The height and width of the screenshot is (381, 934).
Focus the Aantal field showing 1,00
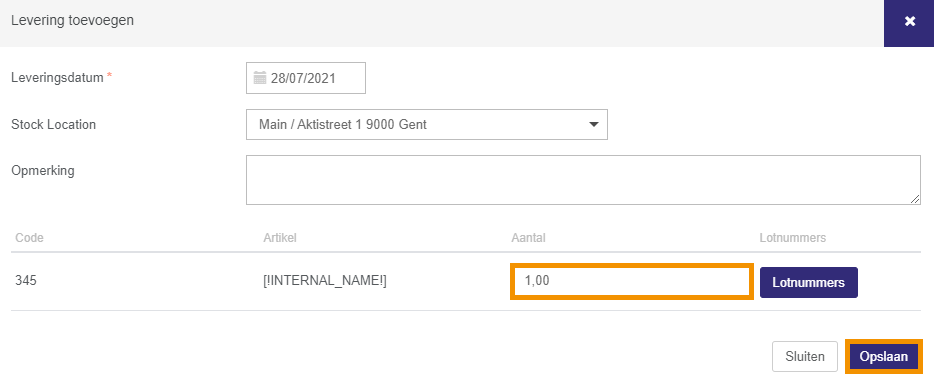632,281
